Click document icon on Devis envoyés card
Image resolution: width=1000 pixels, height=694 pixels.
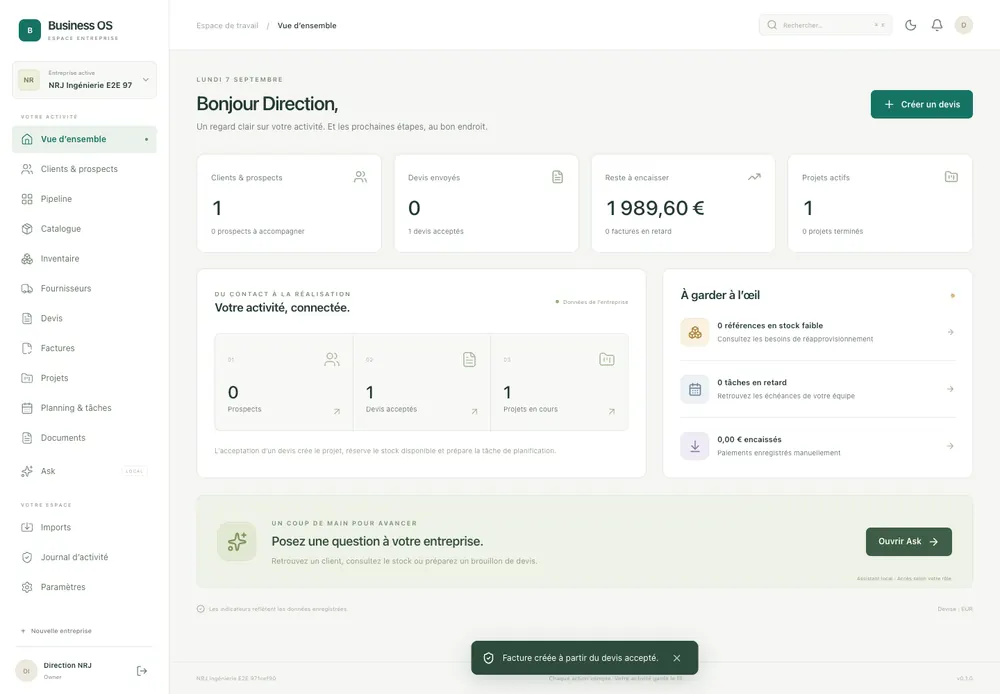[557, 177]
